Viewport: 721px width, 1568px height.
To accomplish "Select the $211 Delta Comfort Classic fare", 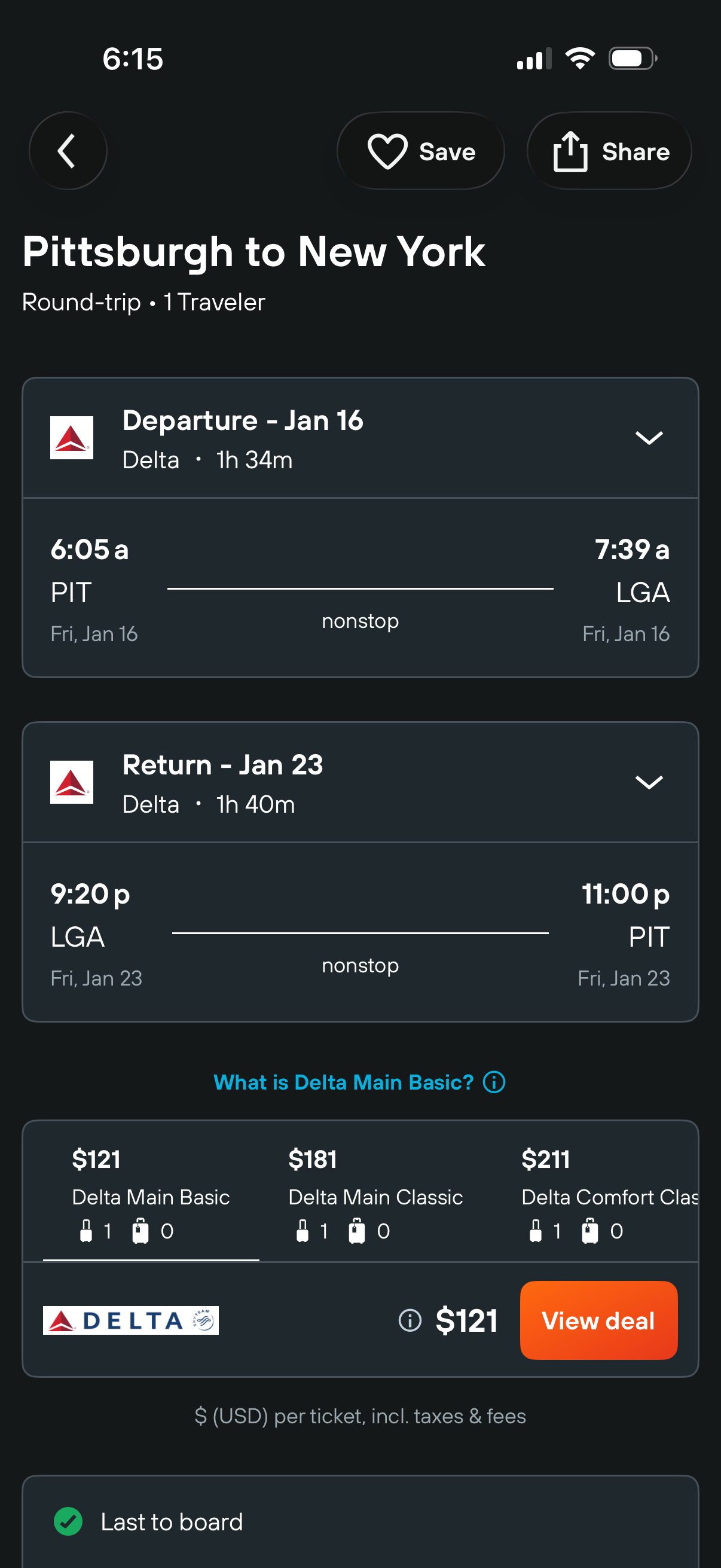I will pyautogui.click(x=609, y=1192).
